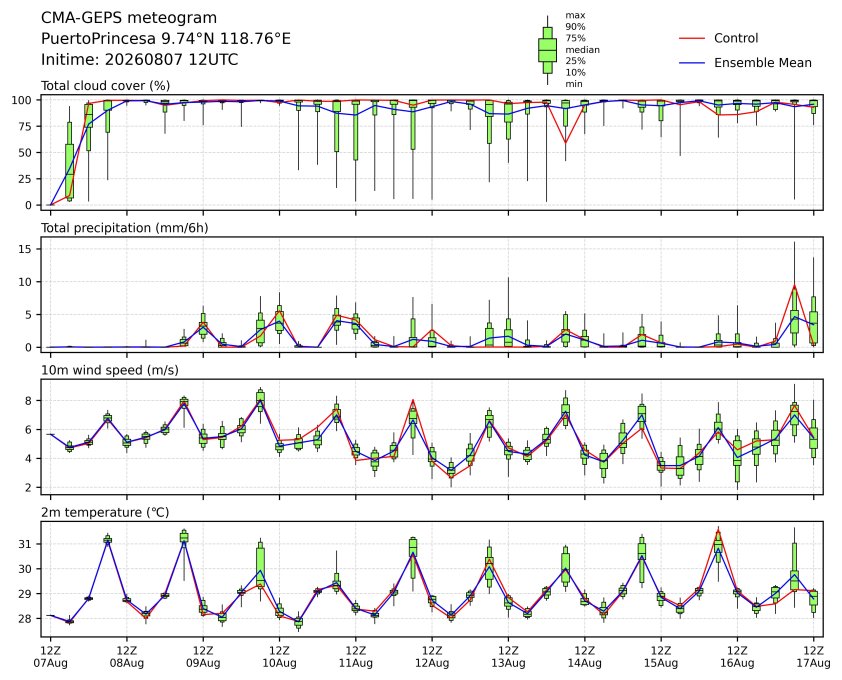The width and height of the screenshot is (842, 680).
Task: Click the '12Z 07Aug' x-axis label
Action: (50, 657)
